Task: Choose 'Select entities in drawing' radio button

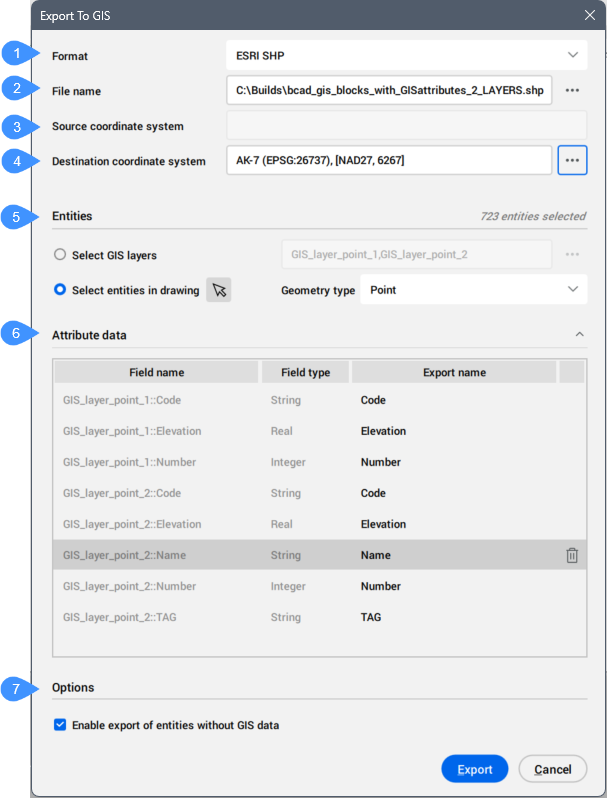Action: (x=61, y=290)
